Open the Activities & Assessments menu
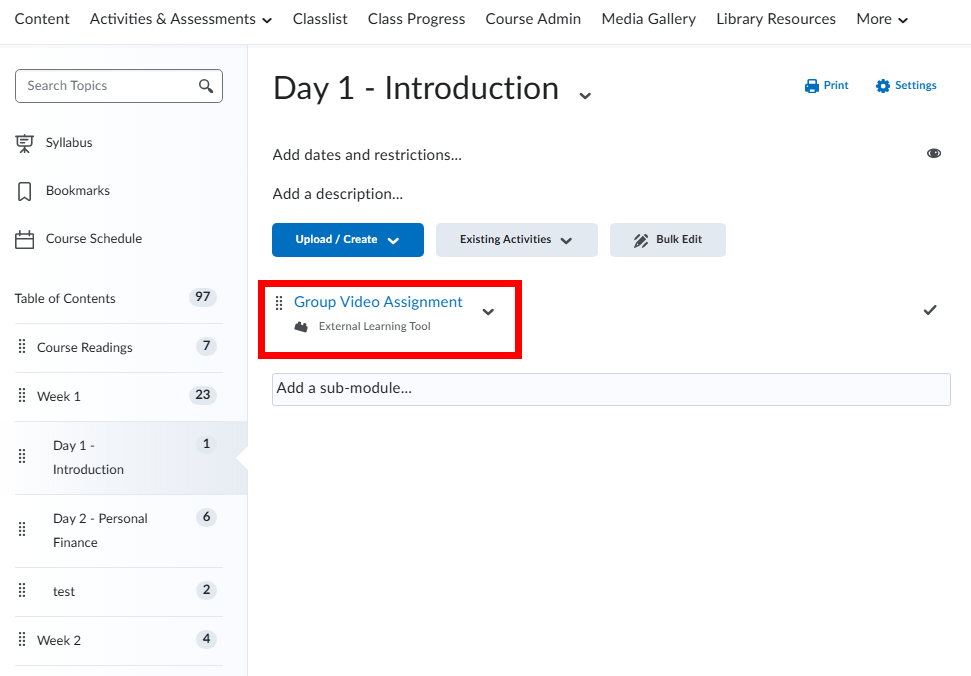 181,19
